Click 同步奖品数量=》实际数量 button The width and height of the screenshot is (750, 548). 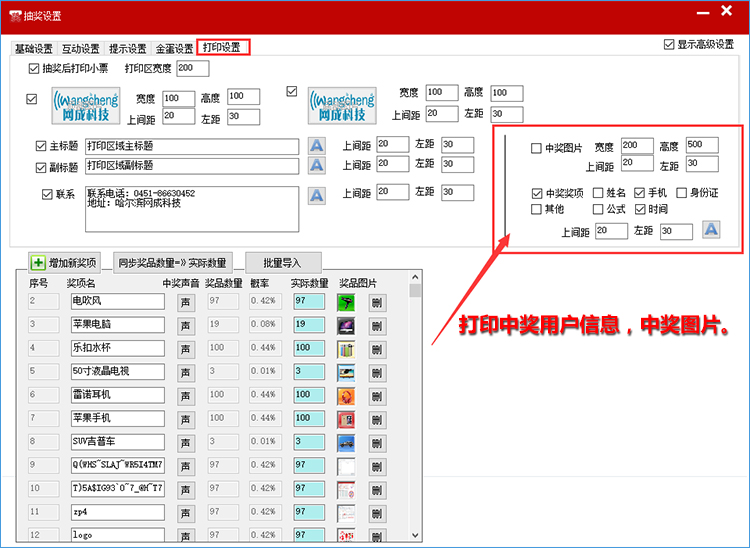[173, 263]
